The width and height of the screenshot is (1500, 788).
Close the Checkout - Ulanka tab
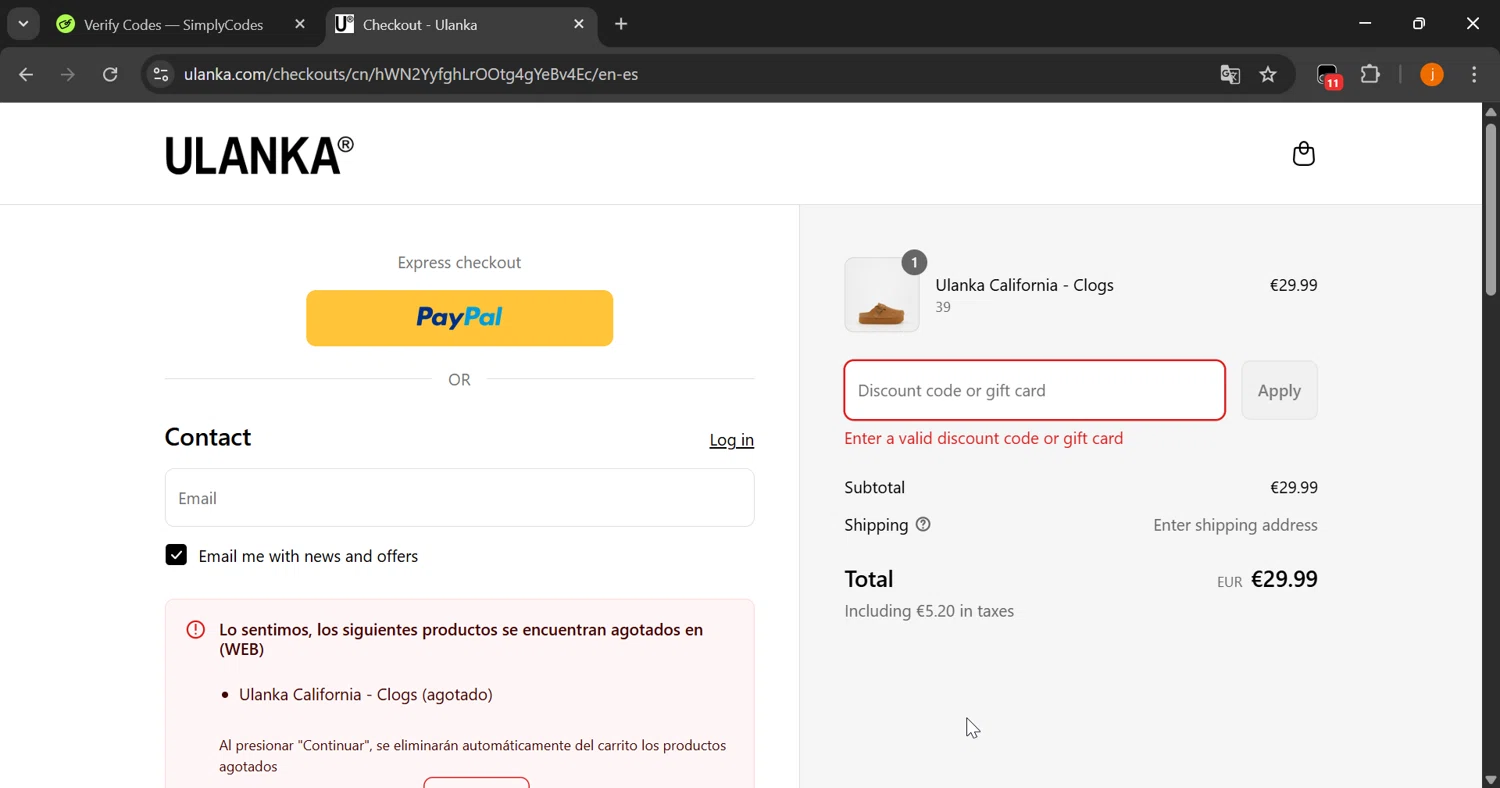[x=579, y=24]
